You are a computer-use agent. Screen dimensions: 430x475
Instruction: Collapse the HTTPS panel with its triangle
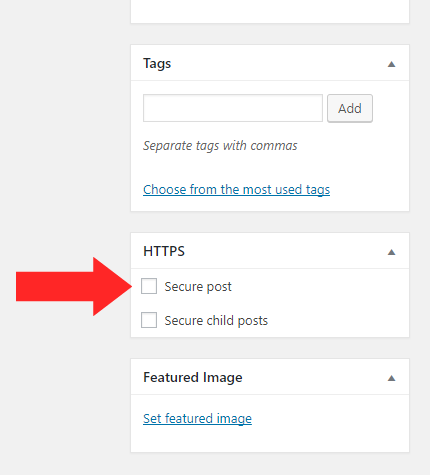pyautogui.click(x=392, y=252)
